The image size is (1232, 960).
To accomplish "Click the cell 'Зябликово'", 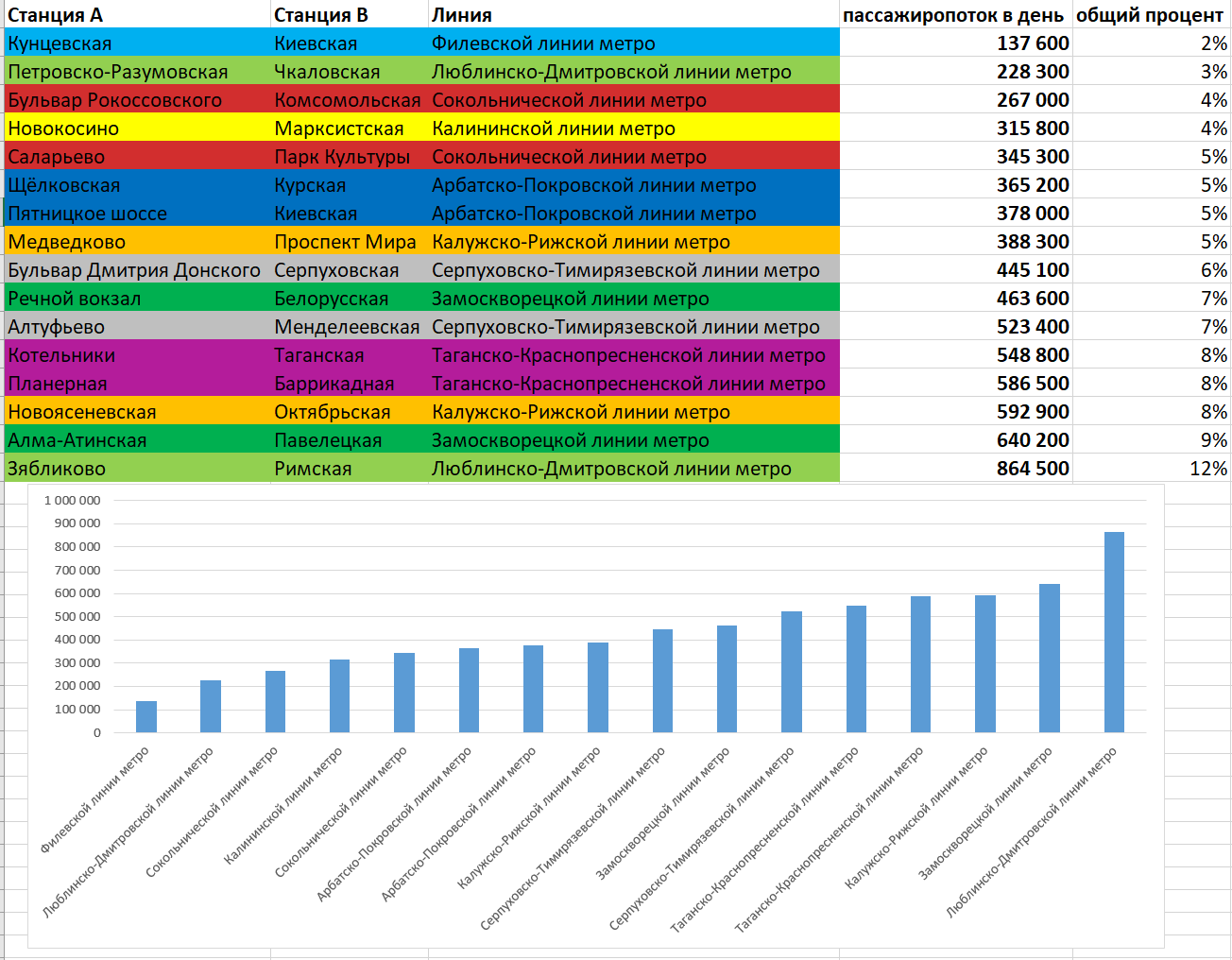I will pyautogui.click(x=137, y=468).
